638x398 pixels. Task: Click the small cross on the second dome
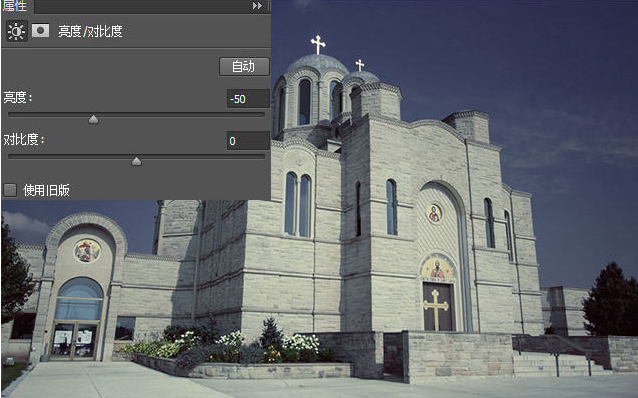pos(360,65)
